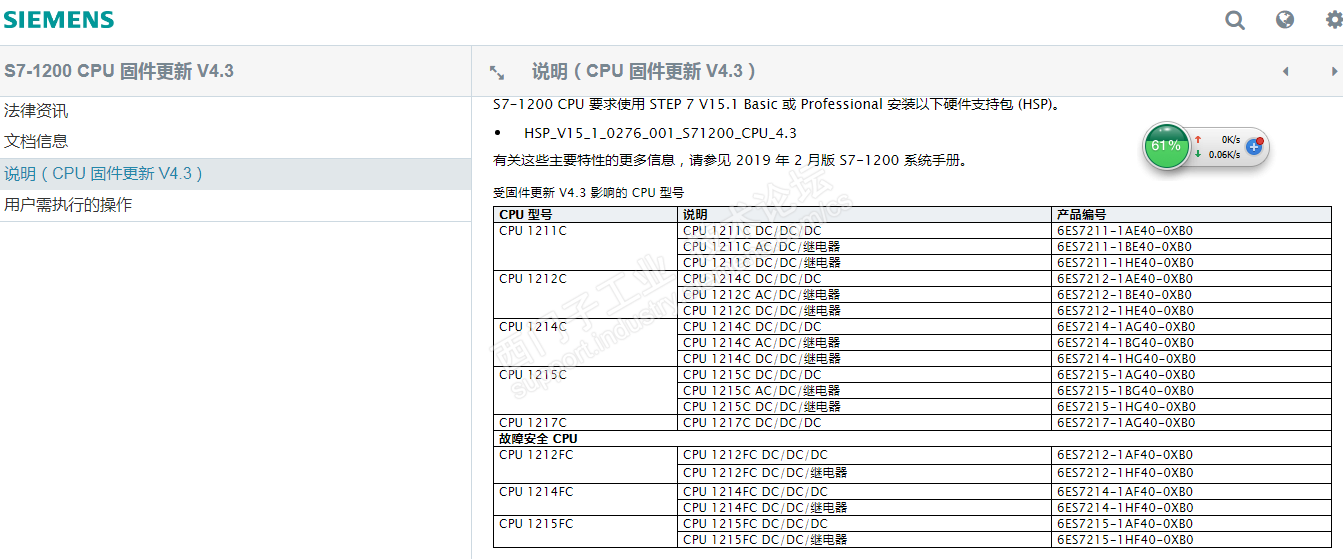Open the 法律资讯 section
Viewport: 1343px width, 559px height.
click(36, 111)
